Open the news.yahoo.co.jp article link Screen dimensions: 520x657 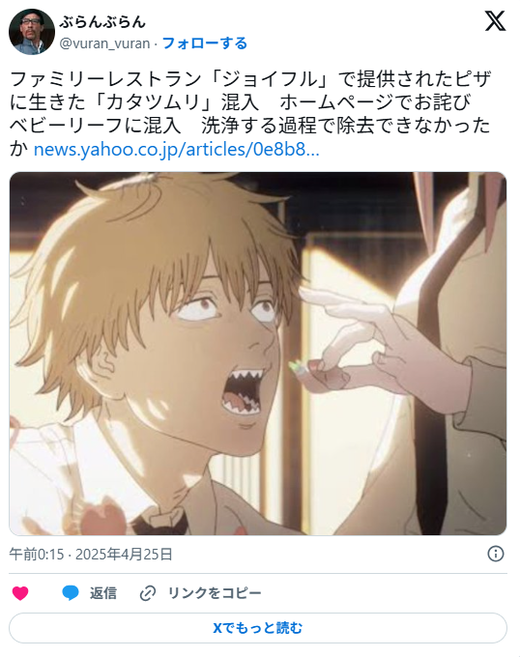176,149
